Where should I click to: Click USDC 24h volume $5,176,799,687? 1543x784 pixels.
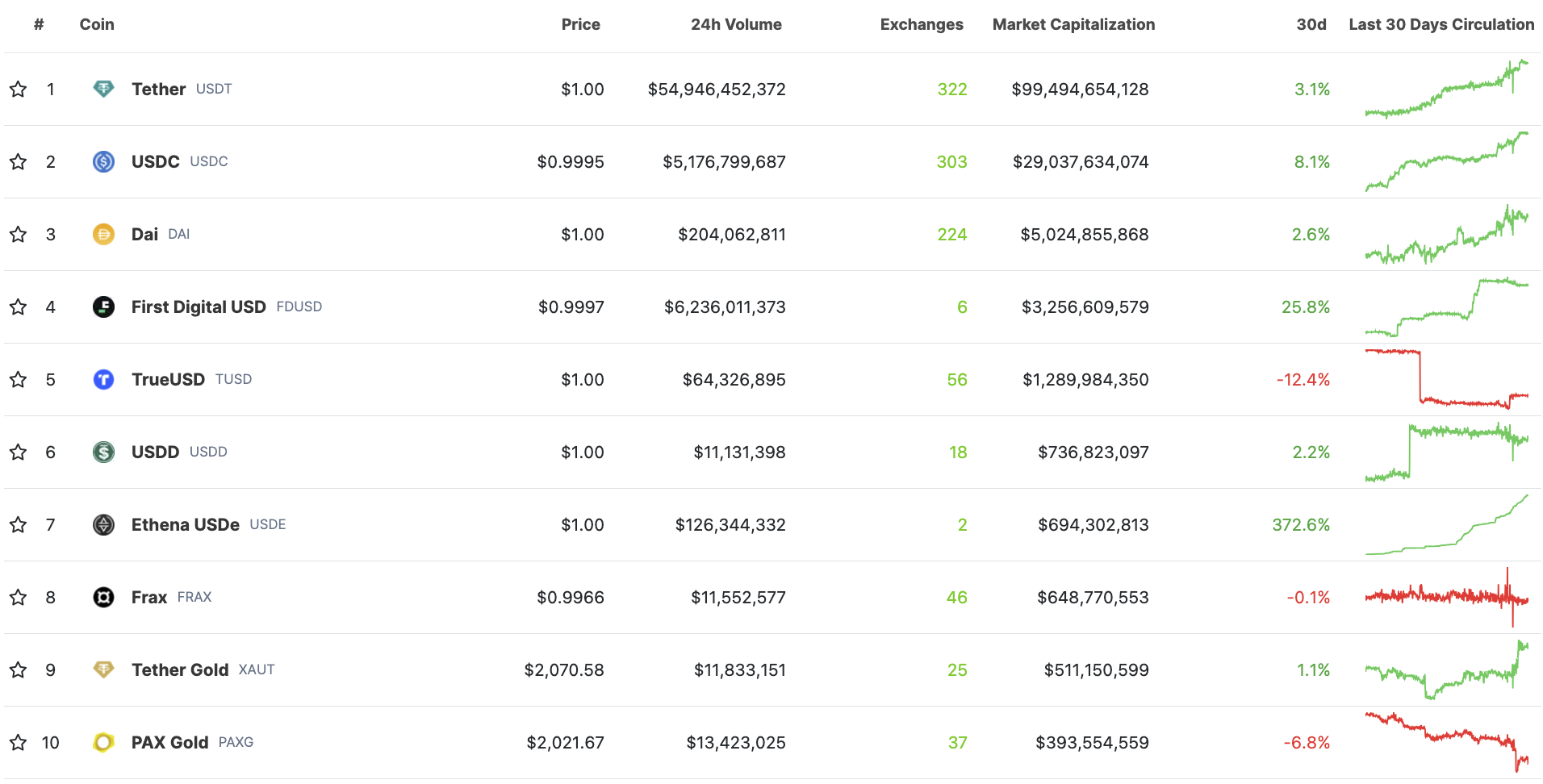[x=725, y=161]
